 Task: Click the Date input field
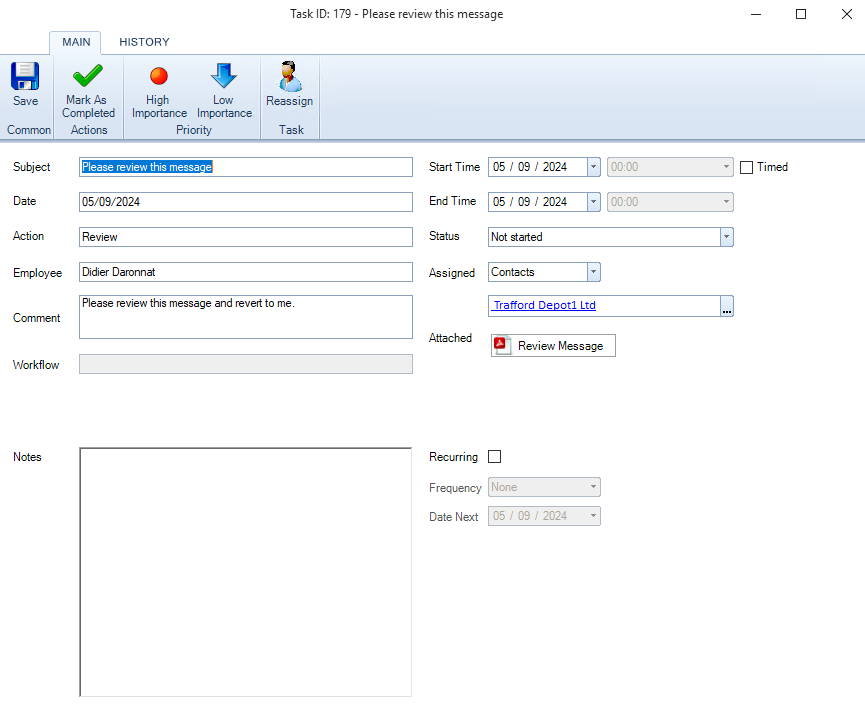[246, 202]
